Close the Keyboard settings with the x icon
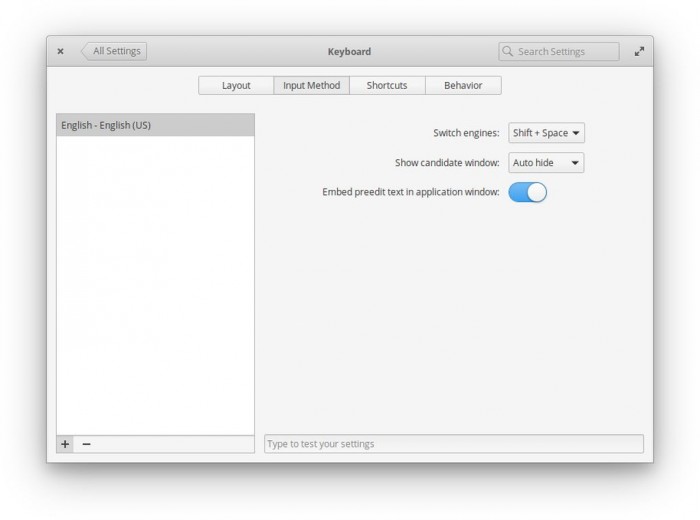700x520 pixels. pyautogui.click(x=60, y=51)
